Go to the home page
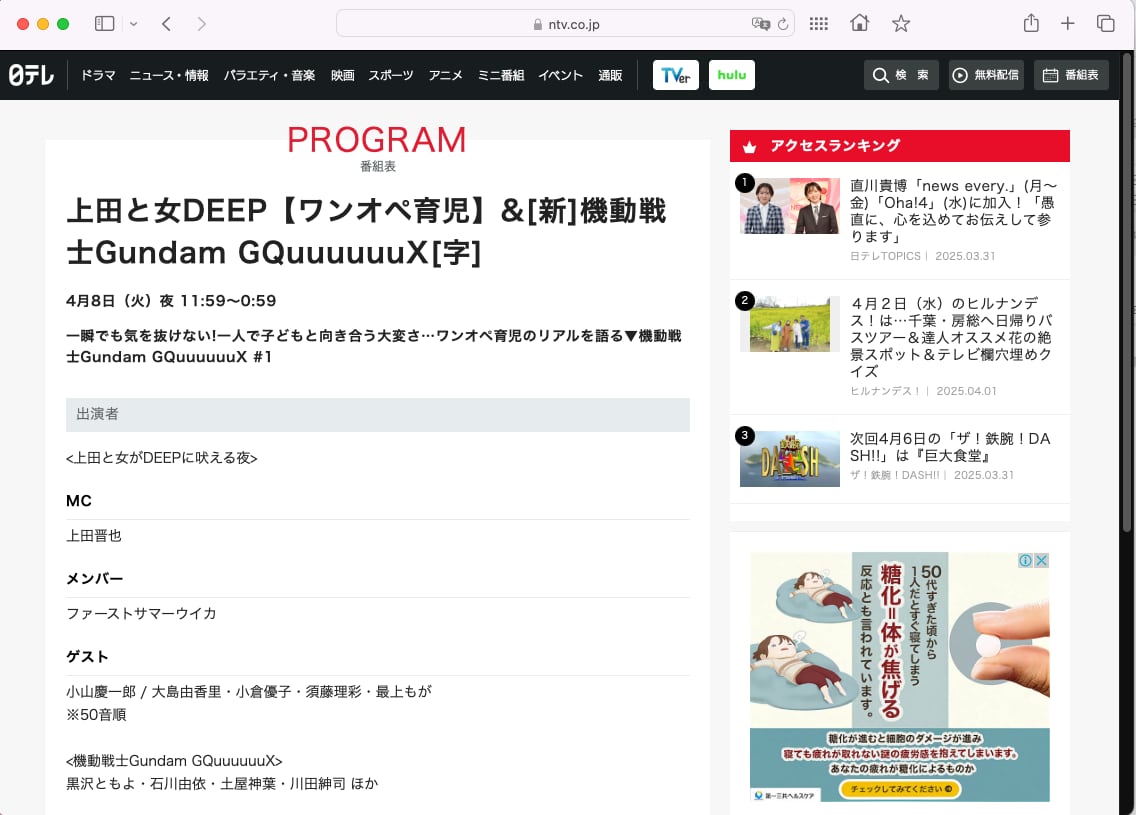The image size is (1136, 815). click(859, 24)
